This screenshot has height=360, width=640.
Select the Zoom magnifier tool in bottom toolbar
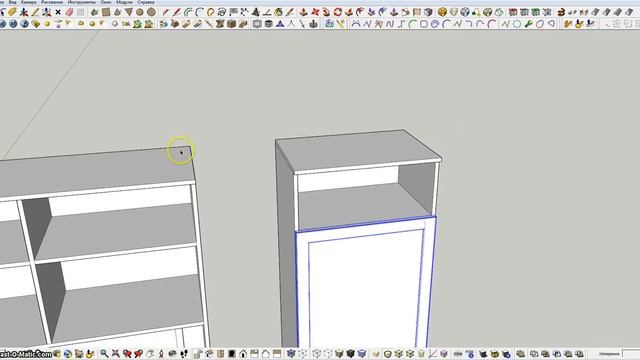point(104,353)
